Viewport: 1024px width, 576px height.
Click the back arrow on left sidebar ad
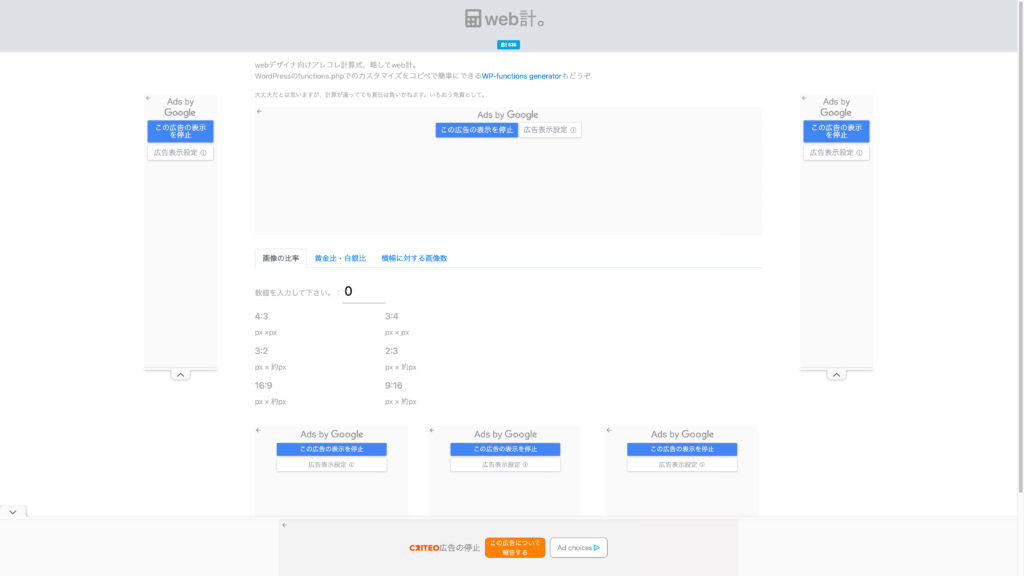pos(148,99)
